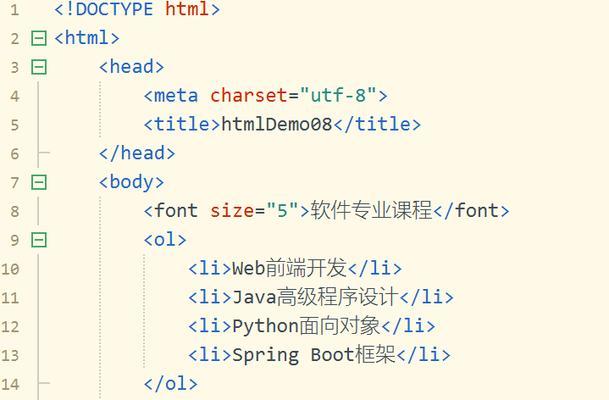
Task: Click line number 8 in the gutter
Action: click(x=15, y=211)
